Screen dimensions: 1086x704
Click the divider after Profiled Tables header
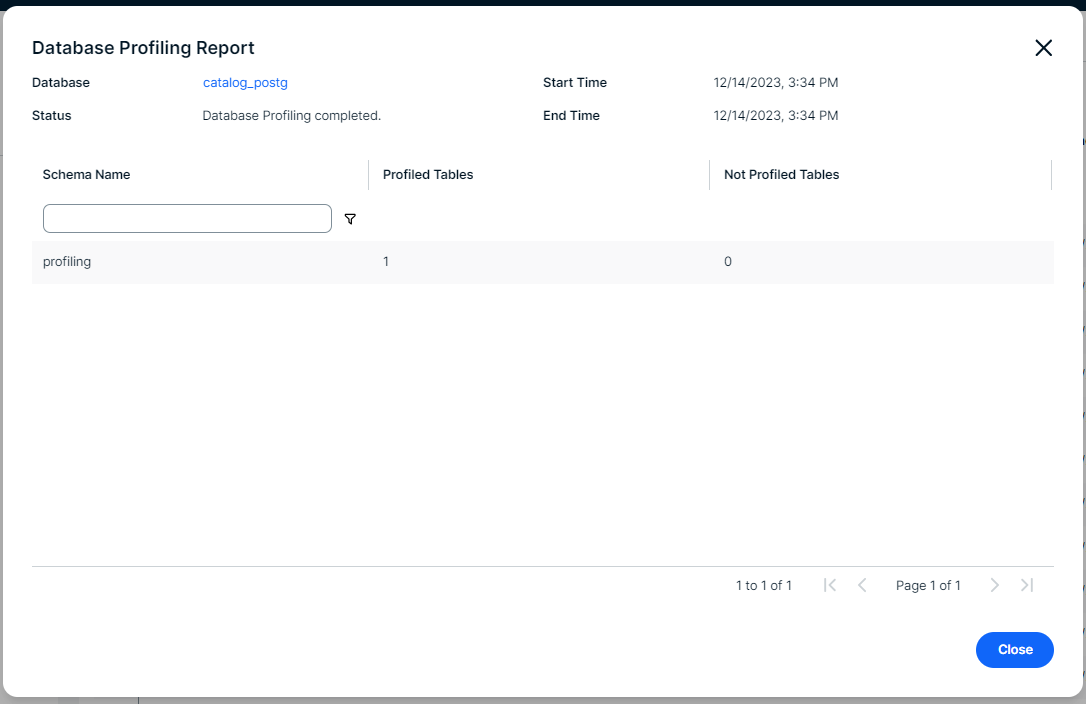(x=709, y=174)
